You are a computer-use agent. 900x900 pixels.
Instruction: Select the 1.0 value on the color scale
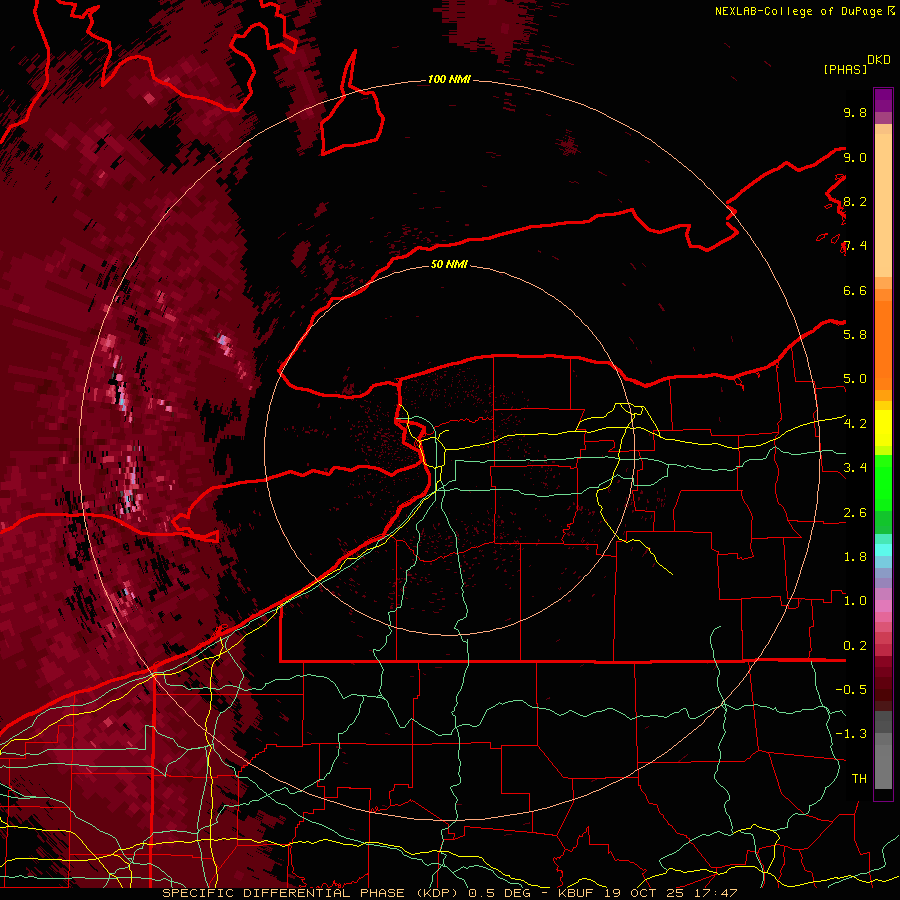[x=855, y=601]
